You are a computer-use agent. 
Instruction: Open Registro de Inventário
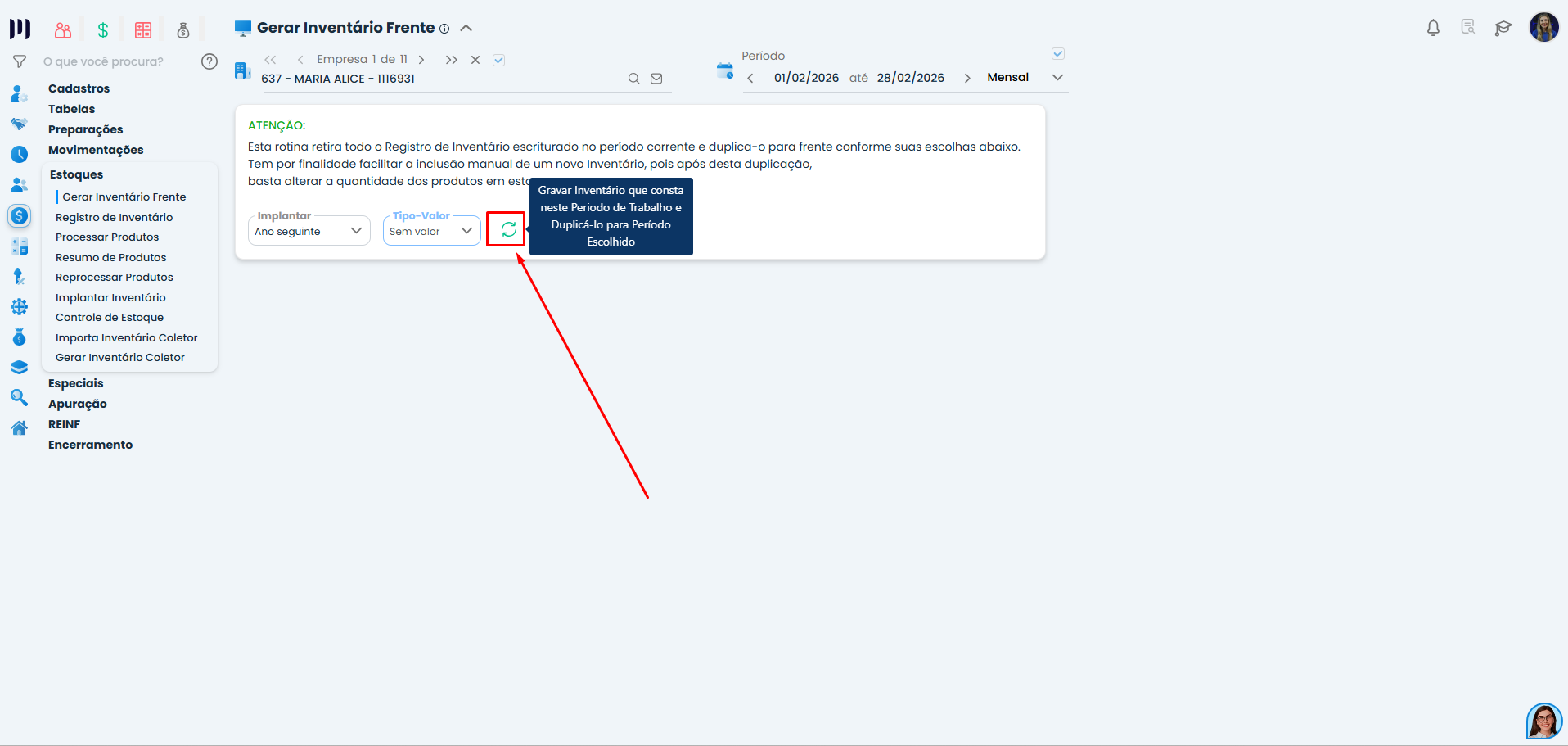tap(115, 217)
